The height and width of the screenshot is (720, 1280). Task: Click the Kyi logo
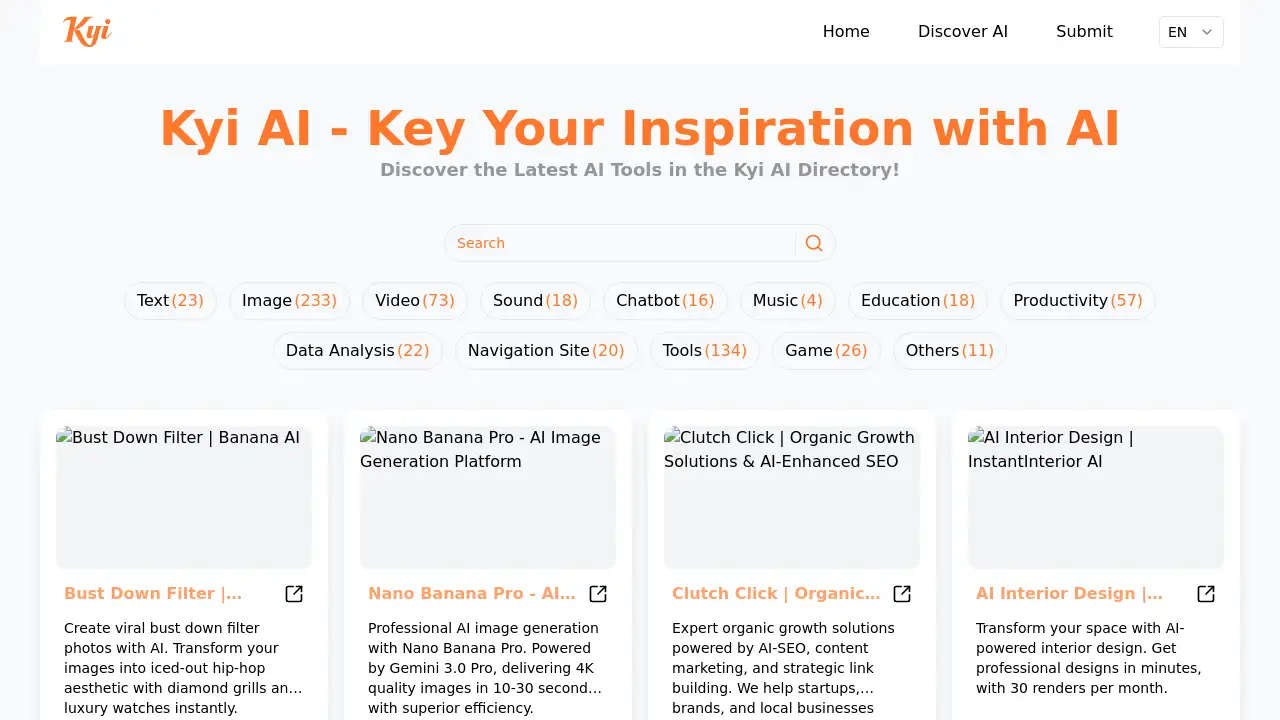coord(87,31)
